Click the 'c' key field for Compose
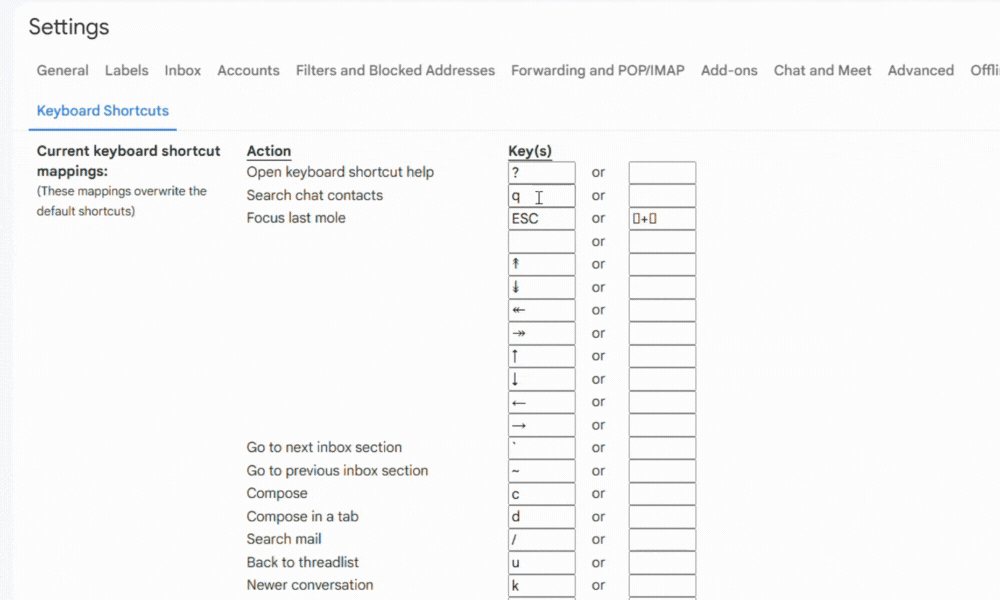This screenshot has height=600, width=1000. pos(541,494)
